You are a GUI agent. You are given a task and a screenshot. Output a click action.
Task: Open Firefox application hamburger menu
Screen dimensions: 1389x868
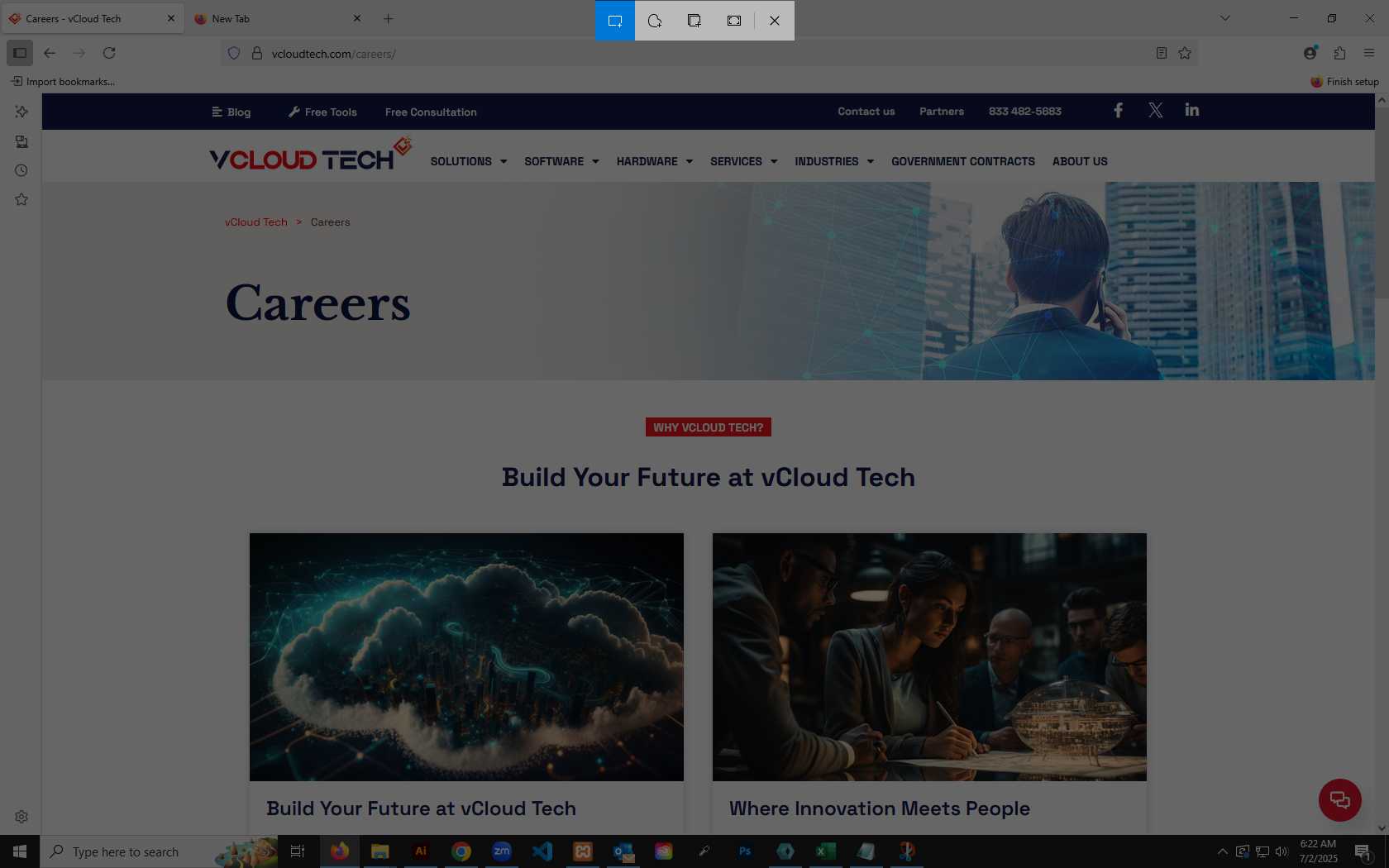[x=1369, y=53]
